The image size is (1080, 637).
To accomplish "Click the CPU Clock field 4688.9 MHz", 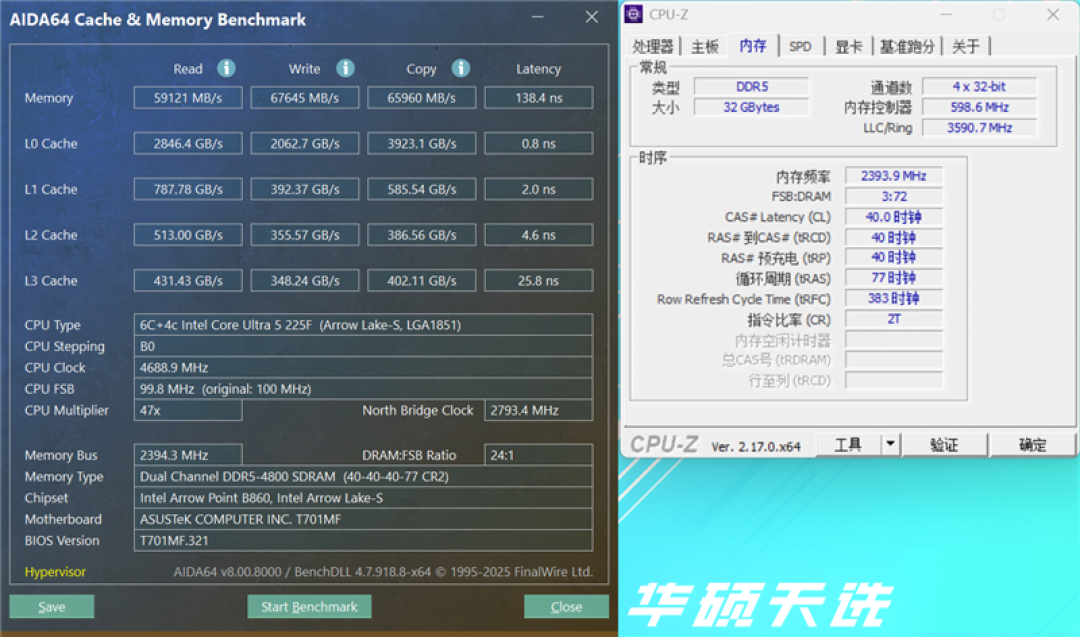I will 363,367.
